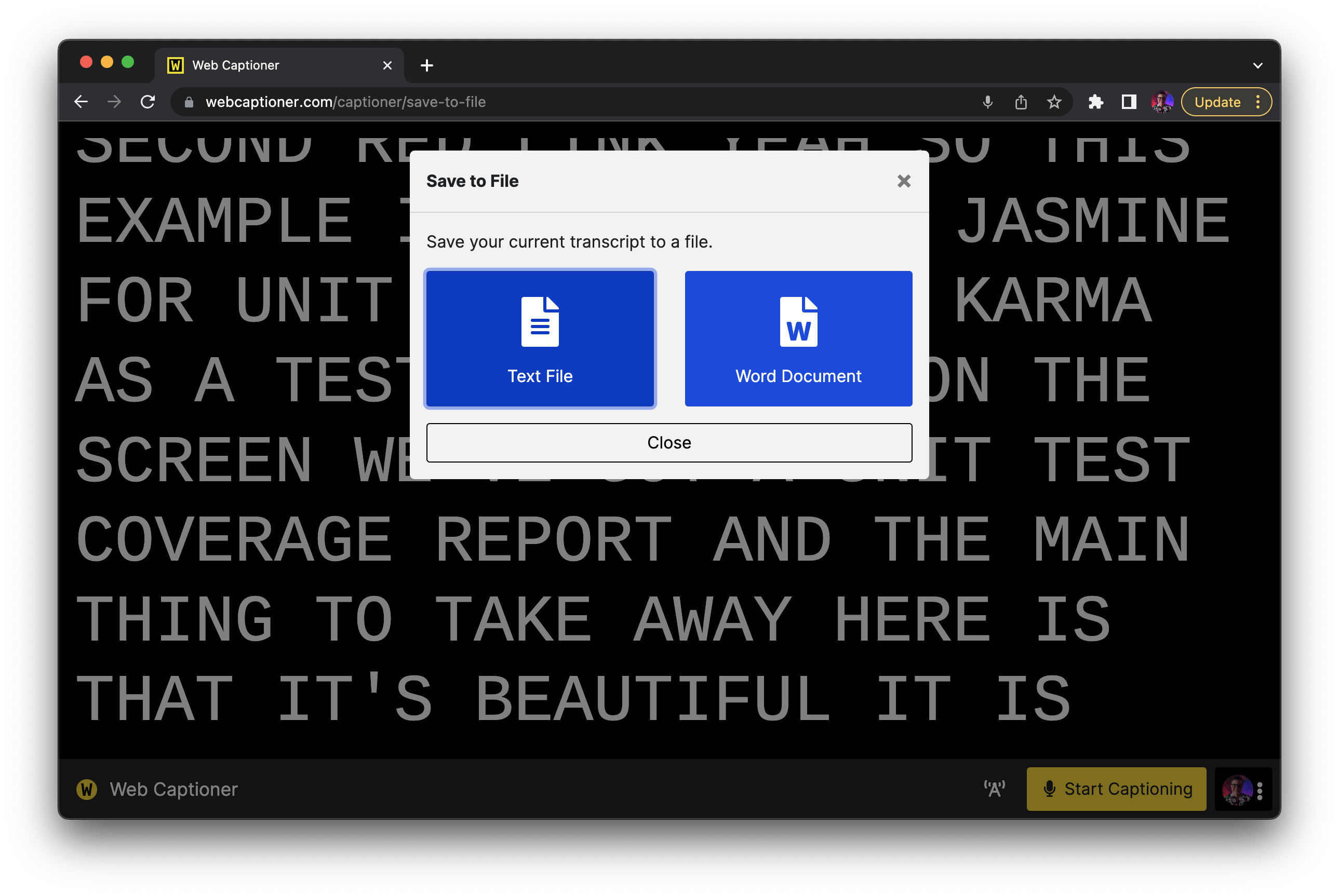This screenshot has height=896, width=1339.
Task: Share this page via share icon
Action: [1021, 102]
